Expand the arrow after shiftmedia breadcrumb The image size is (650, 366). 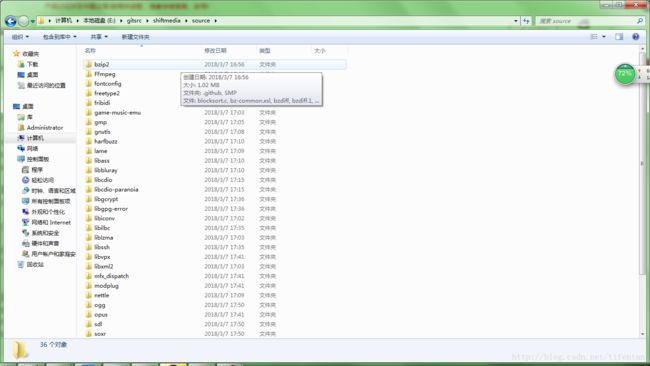coord(186,21)
